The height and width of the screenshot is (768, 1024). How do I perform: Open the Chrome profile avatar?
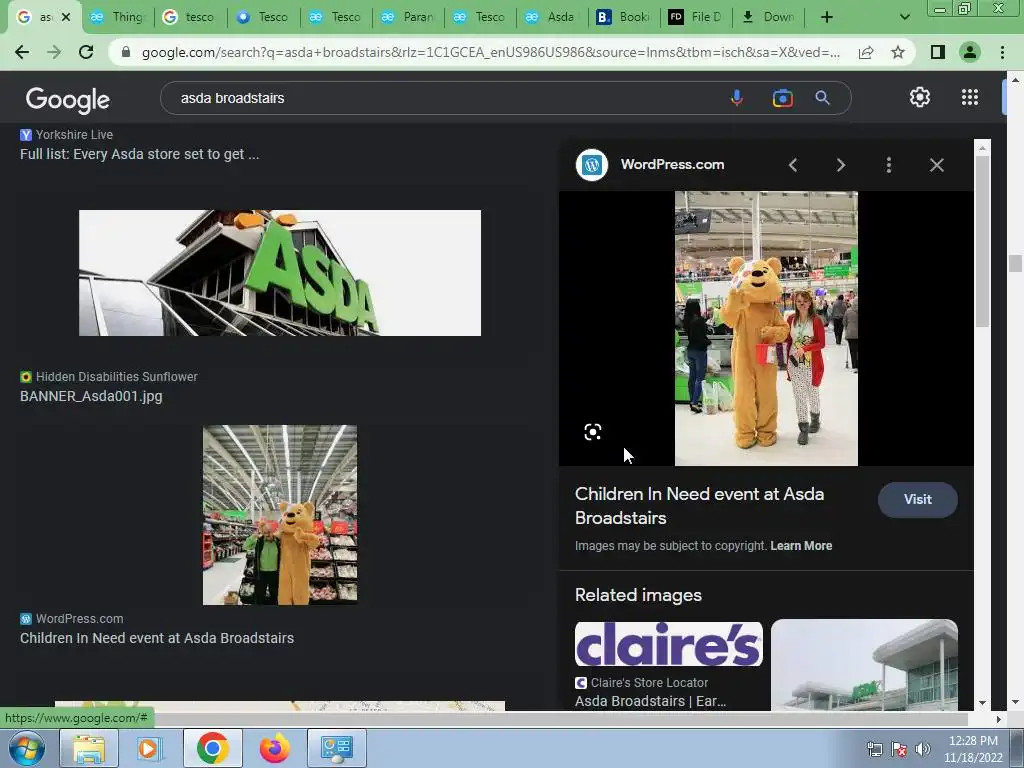tap(970, 52)
